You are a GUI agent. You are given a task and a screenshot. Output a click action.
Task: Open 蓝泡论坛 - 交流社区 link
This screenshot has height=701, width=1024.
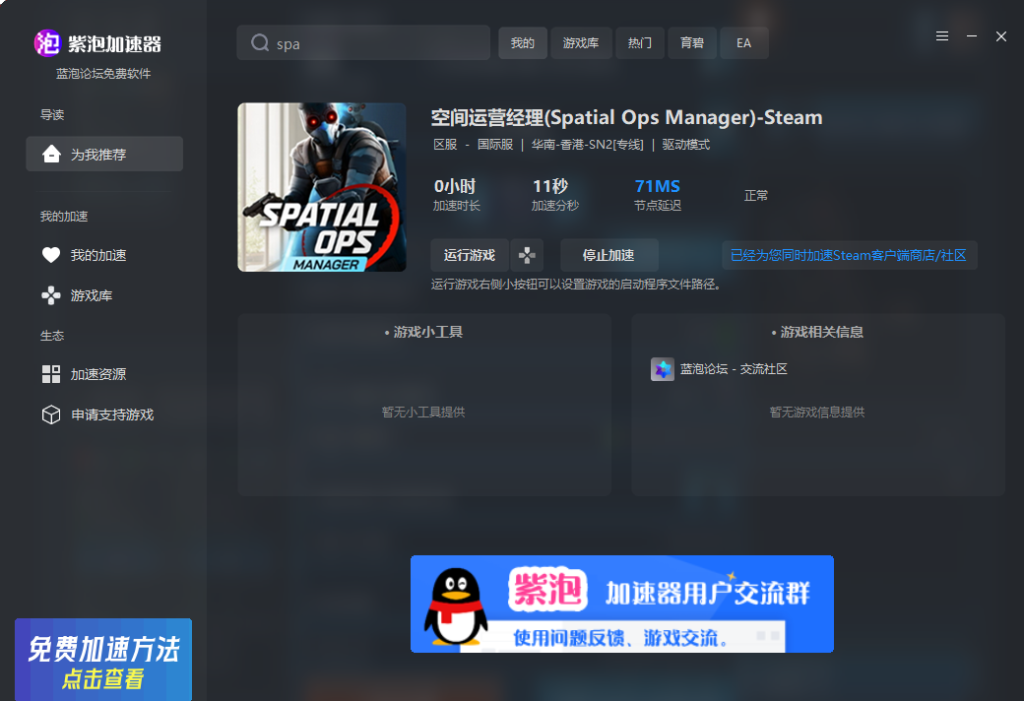click(733, 369)
